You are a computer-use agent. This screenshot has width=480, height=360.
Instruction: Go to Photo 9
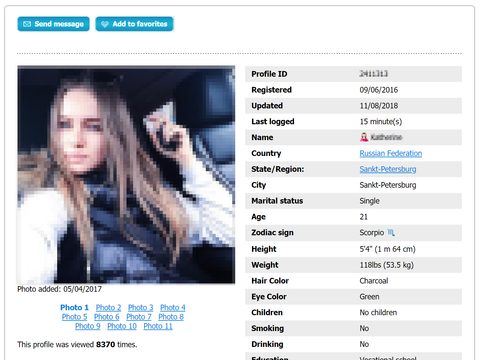[88, 326]
